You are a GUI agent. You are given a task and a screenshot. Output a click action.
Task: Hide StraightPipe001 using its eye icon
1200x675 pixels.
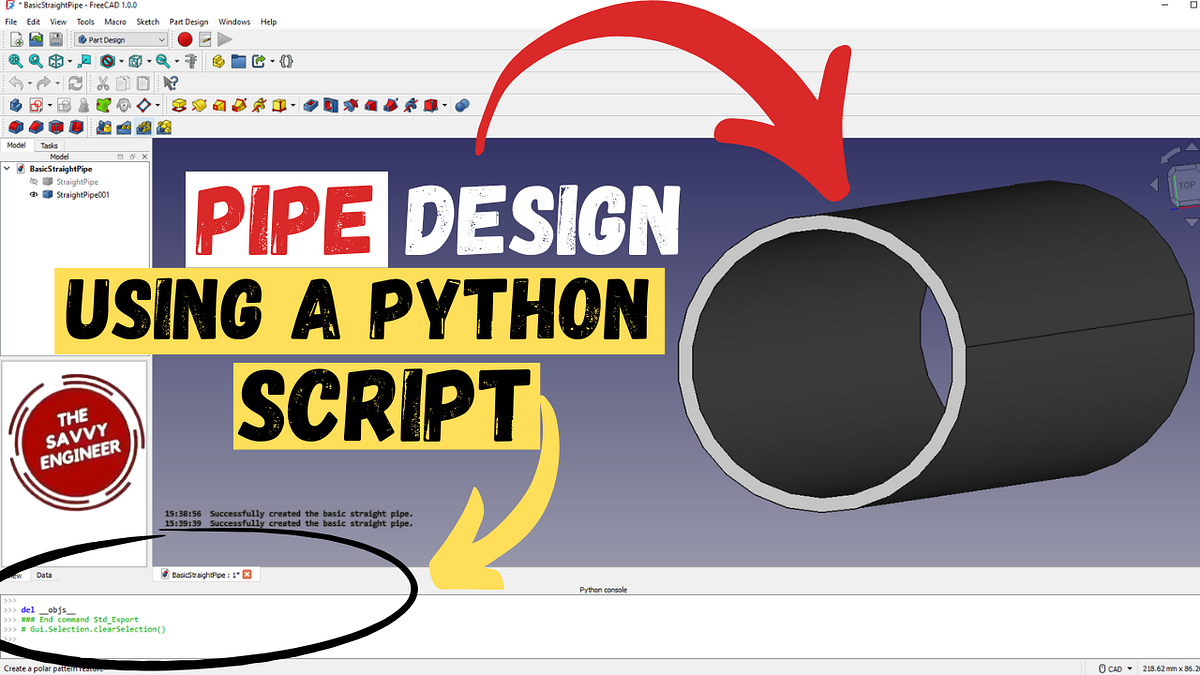[x=33, y=194]
